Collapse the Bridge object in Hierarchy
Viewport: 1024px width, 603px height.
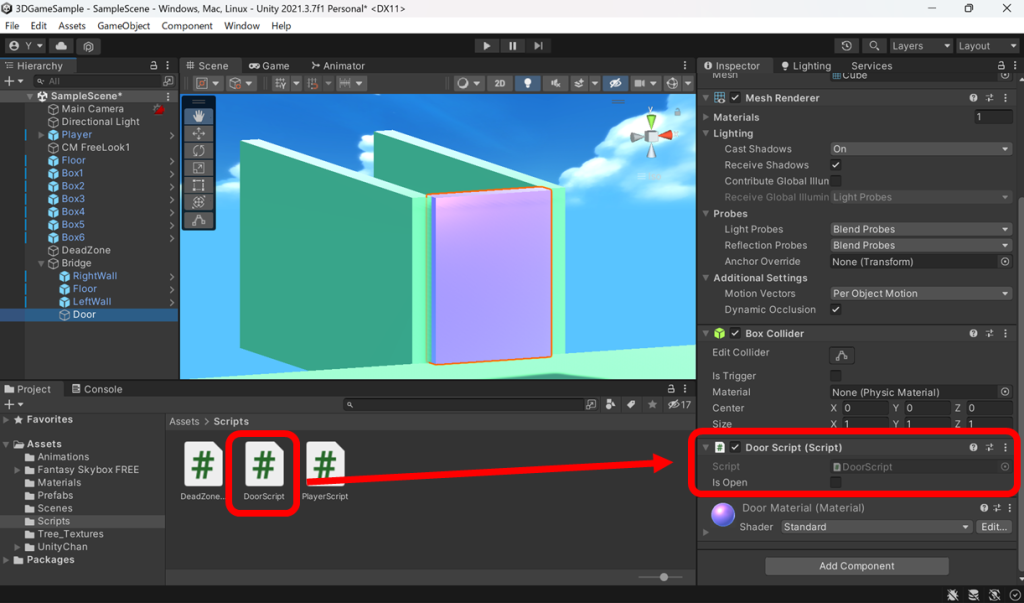39,262
